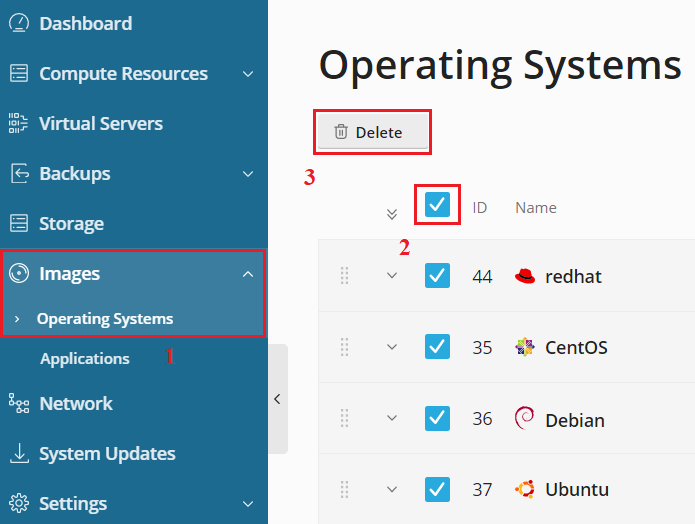Click the Dashboard gauge icon

coord(19,23)
